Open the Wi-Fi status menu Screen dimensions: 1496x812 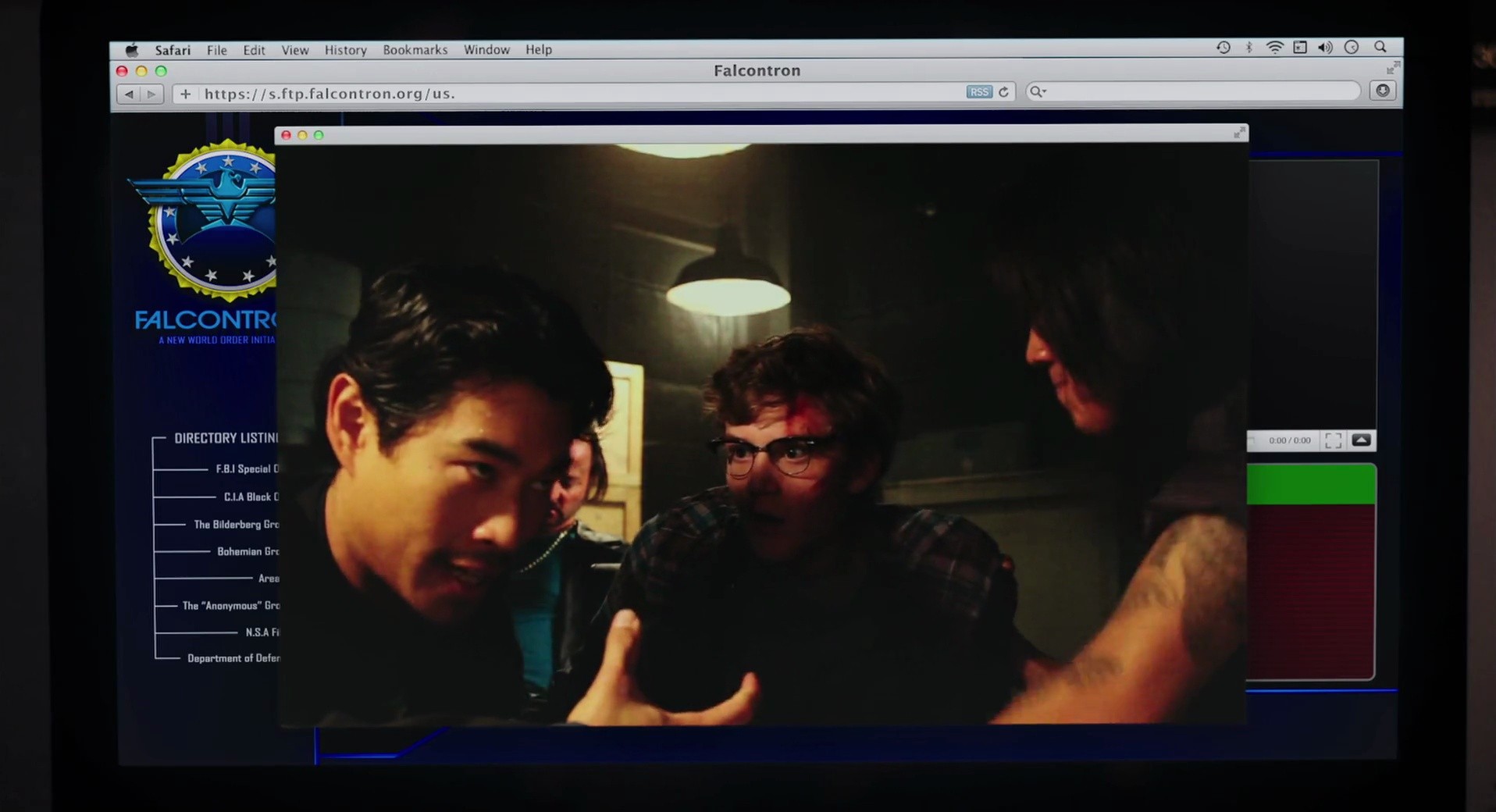tap(1275, 48)
